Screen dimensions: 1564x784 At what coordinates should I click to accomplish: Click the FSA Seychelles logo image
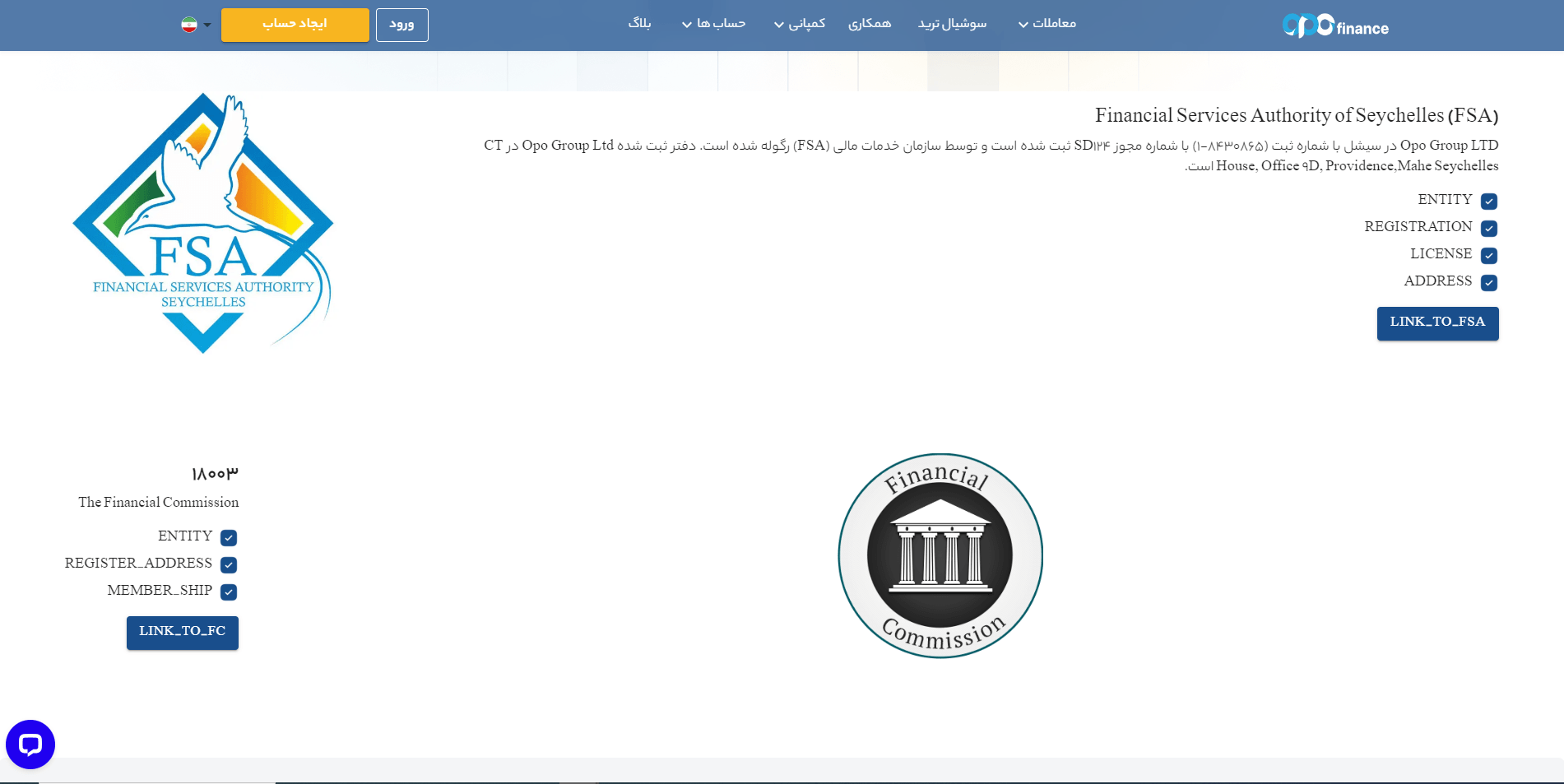pos(202,223)
